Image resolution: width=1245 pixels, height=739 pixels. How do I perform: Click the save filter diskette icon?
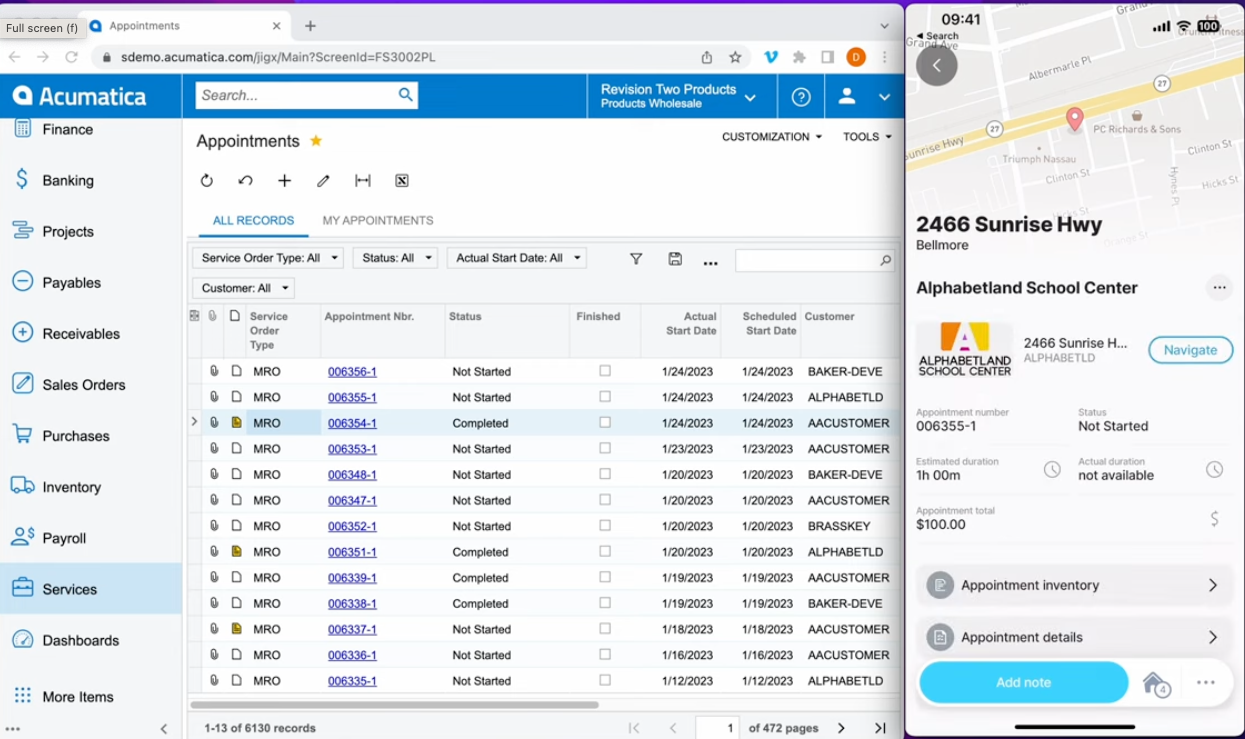coord(675,259)
